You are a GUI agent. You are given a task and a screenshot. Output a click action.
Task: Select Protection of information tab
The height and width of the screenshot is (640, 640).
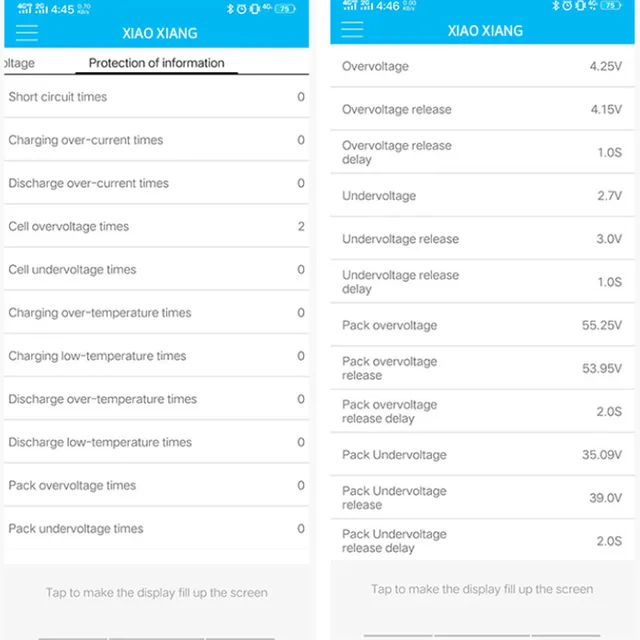(x=156, y=63)
